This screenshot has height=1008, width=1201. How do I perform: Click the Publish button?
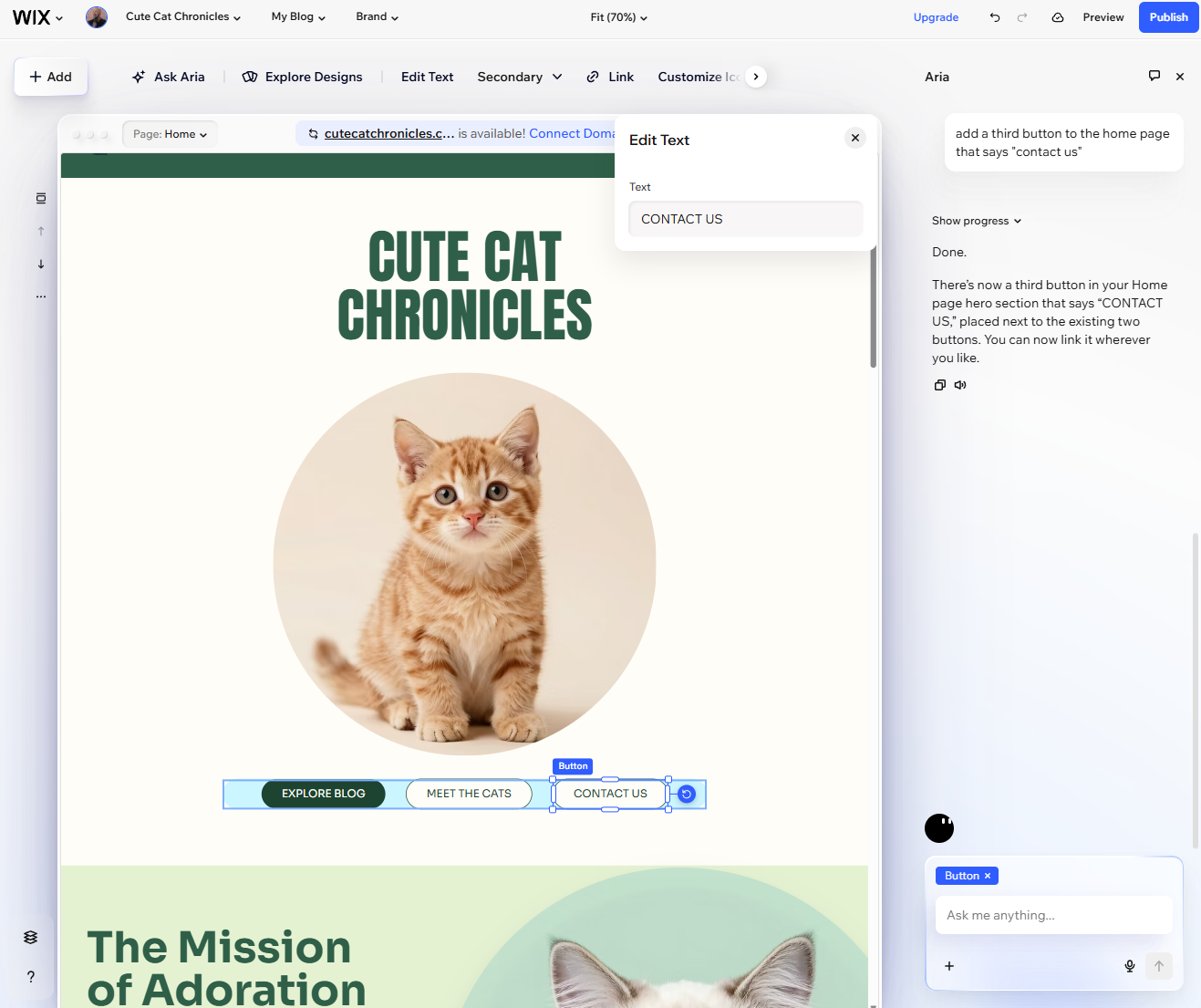[1168, 17]
